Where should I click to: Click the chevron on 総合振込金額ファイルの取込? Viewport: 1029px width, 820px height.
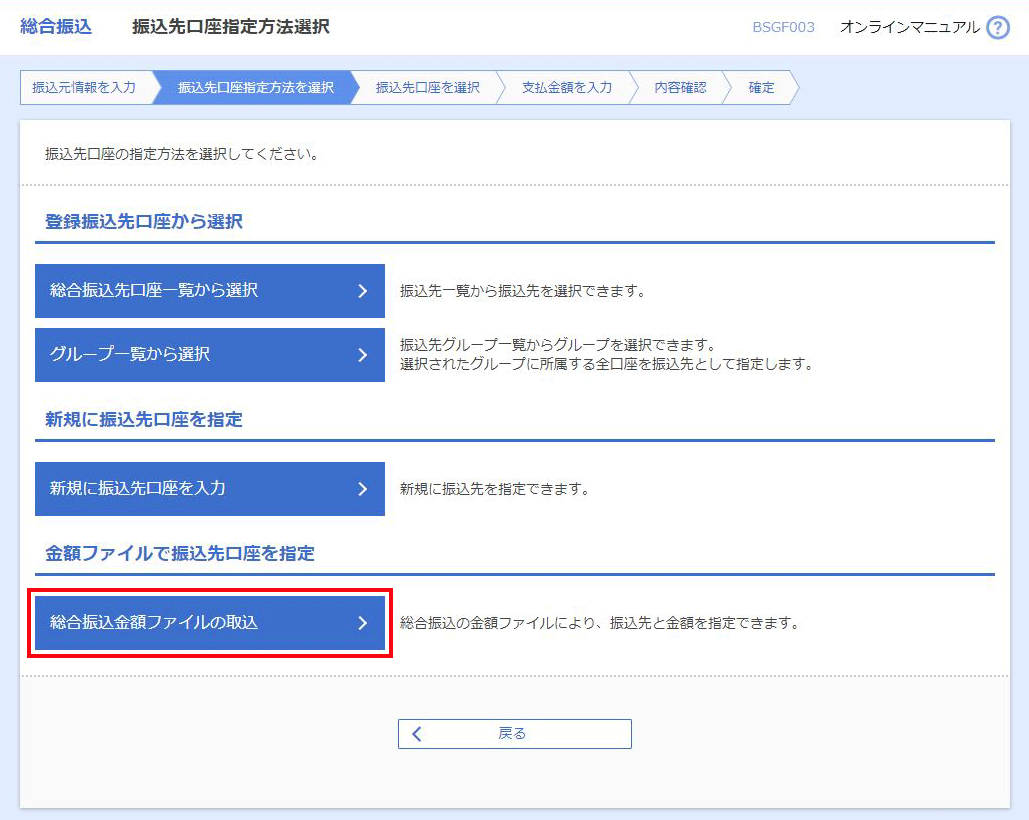[x=362, y=623]
